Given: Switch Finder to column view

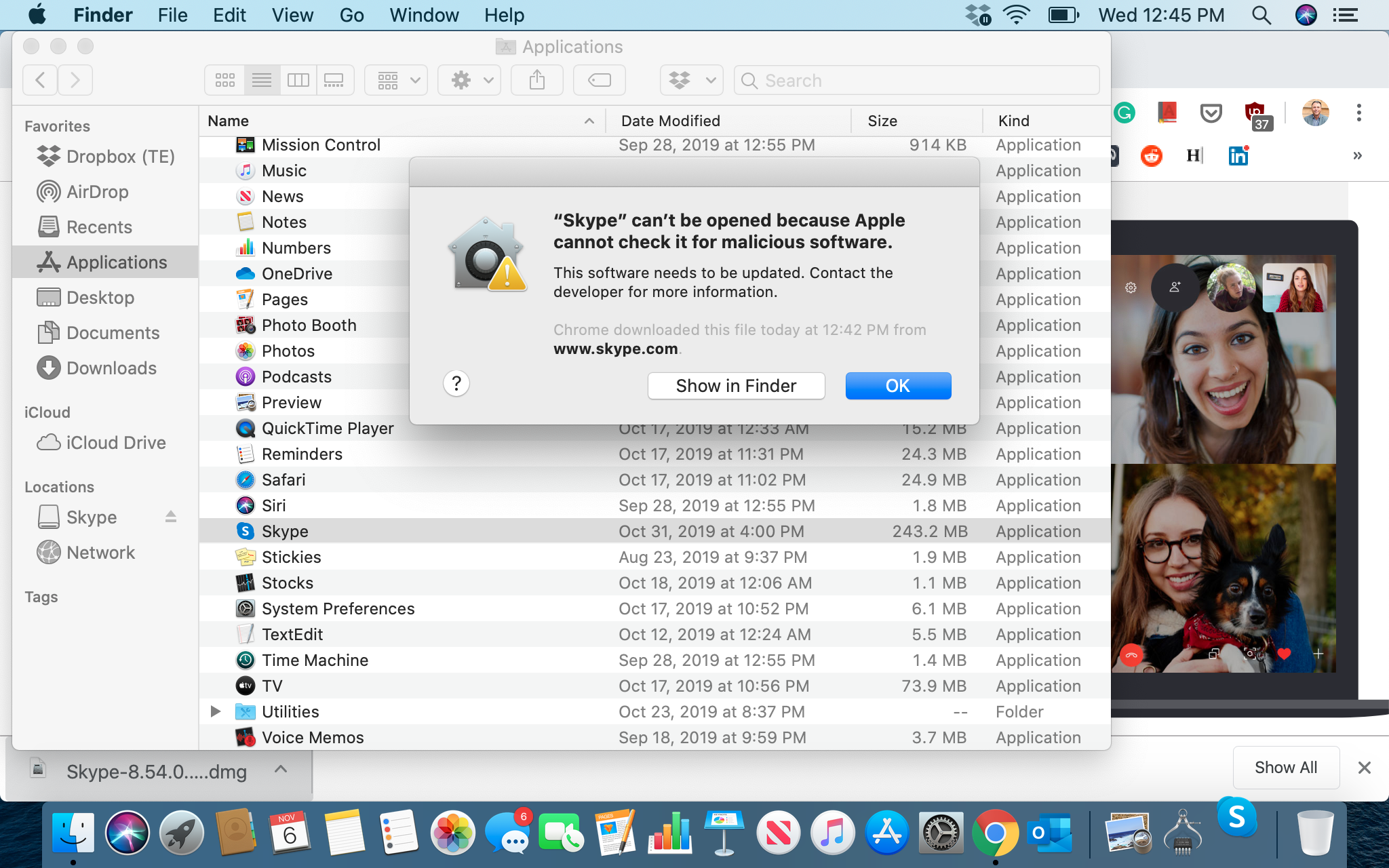Looking at the screenshot, I should click(298, 80).
